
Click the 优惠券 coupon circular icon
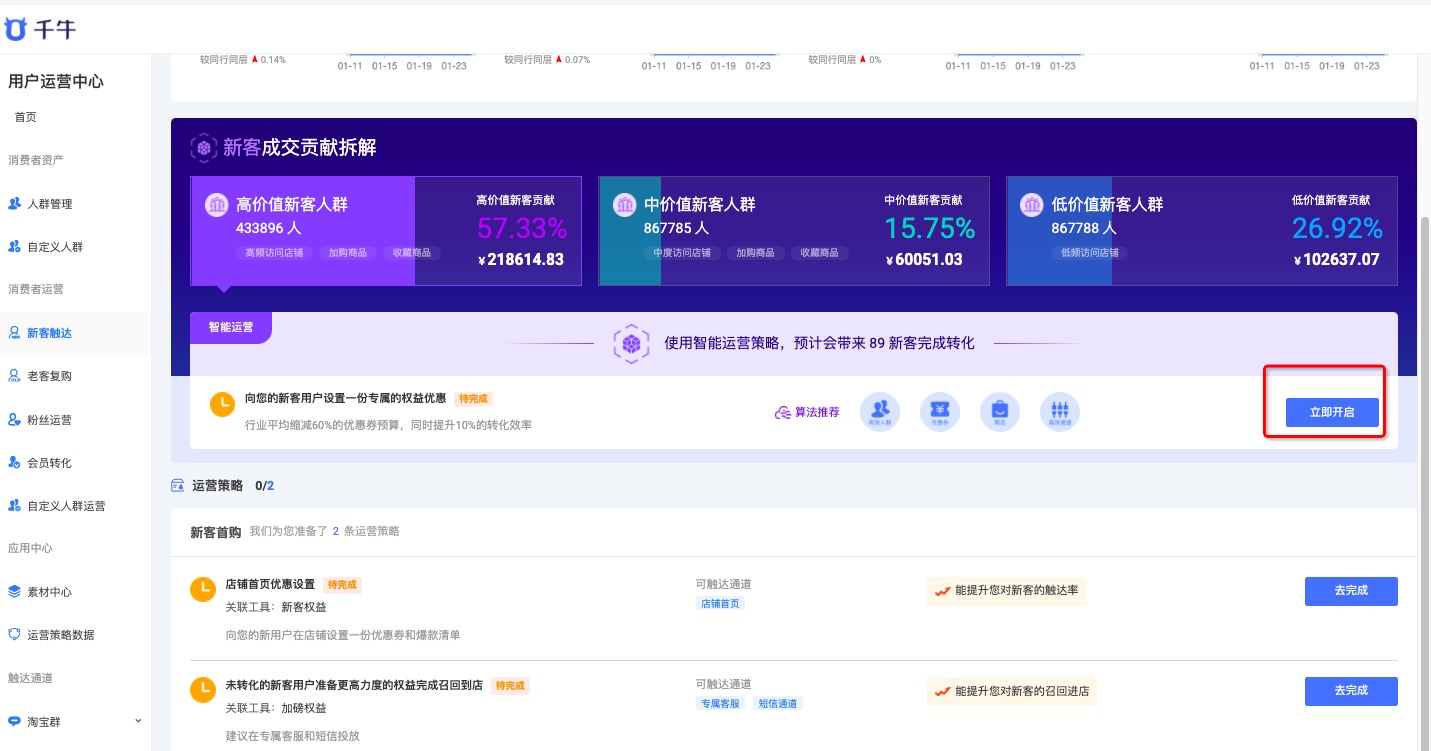coord(940,412)
